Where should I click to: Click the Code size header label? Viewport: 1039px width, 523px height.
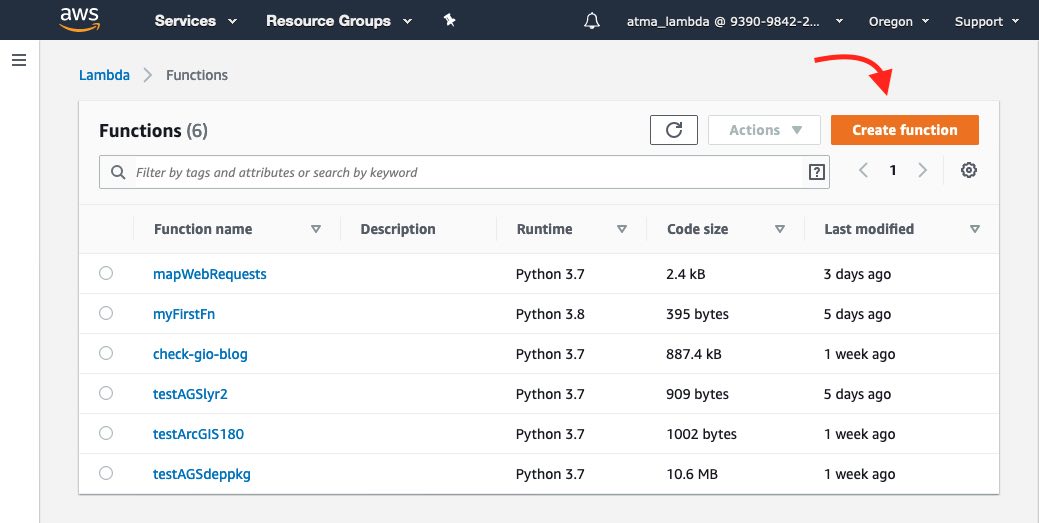pos(697,229)
